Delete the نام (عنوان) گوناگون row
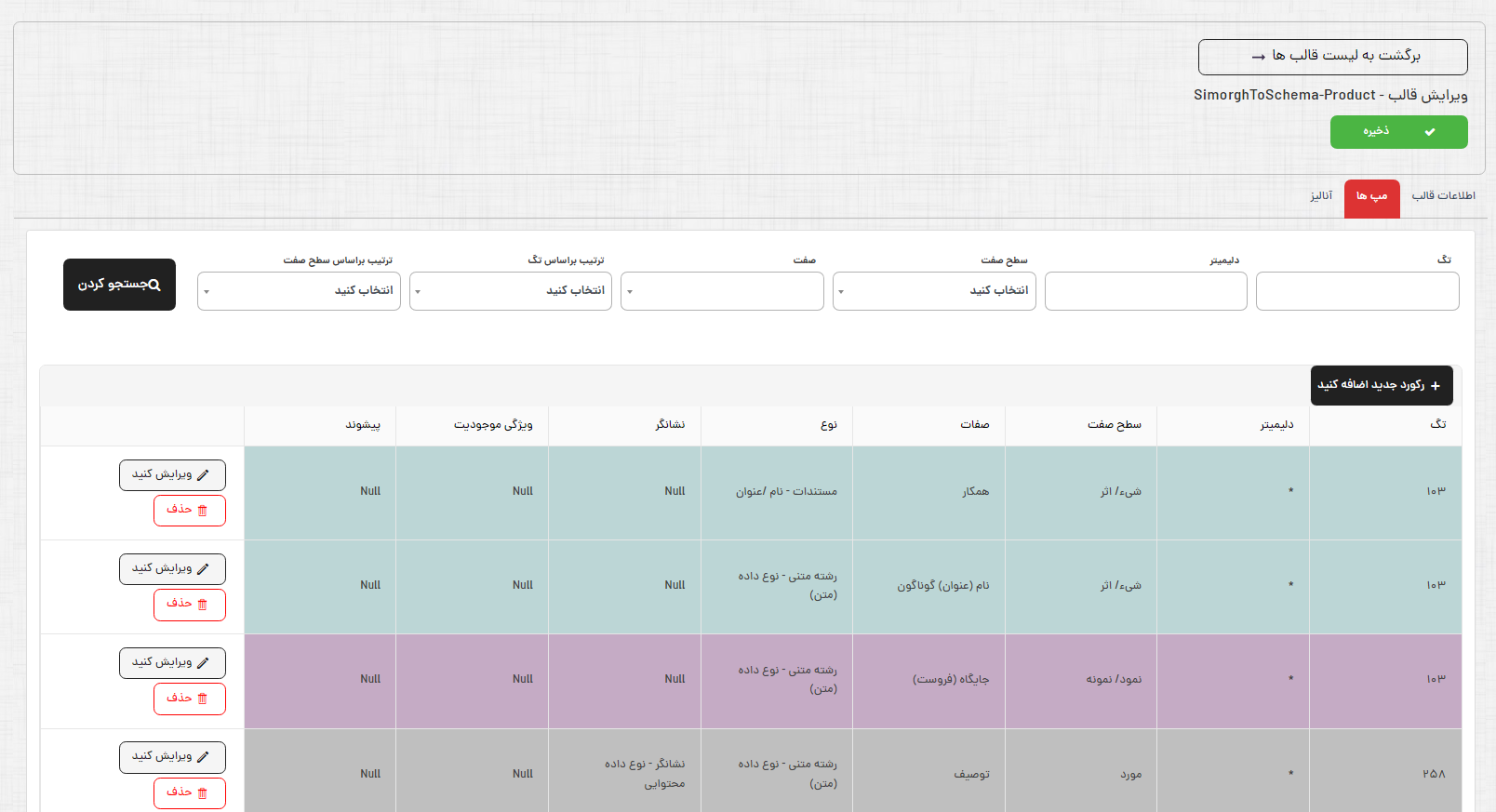The height and width of the screenshot is (812, 1496). [x=189, y=605]
